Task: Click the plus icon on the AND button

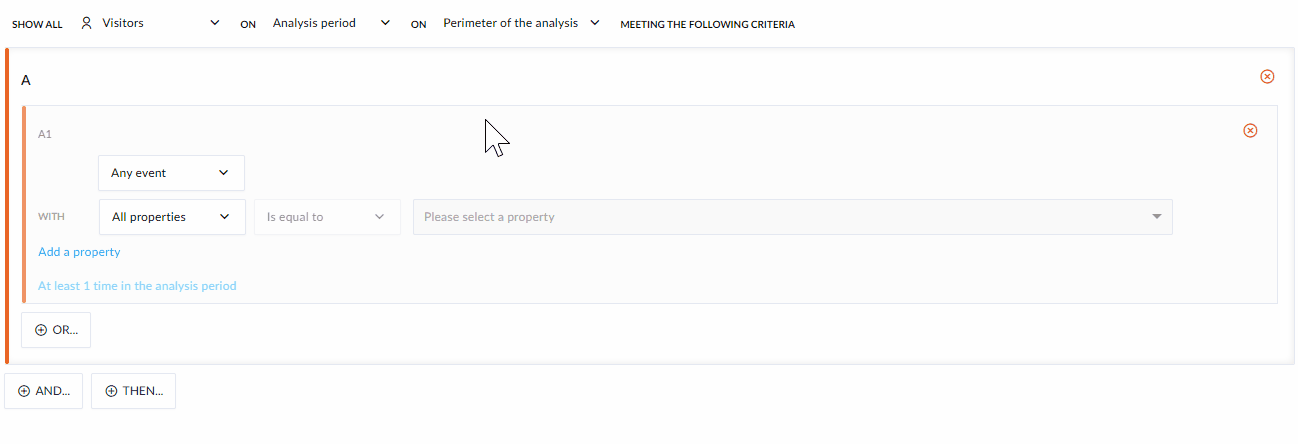Action: [24, 391]
